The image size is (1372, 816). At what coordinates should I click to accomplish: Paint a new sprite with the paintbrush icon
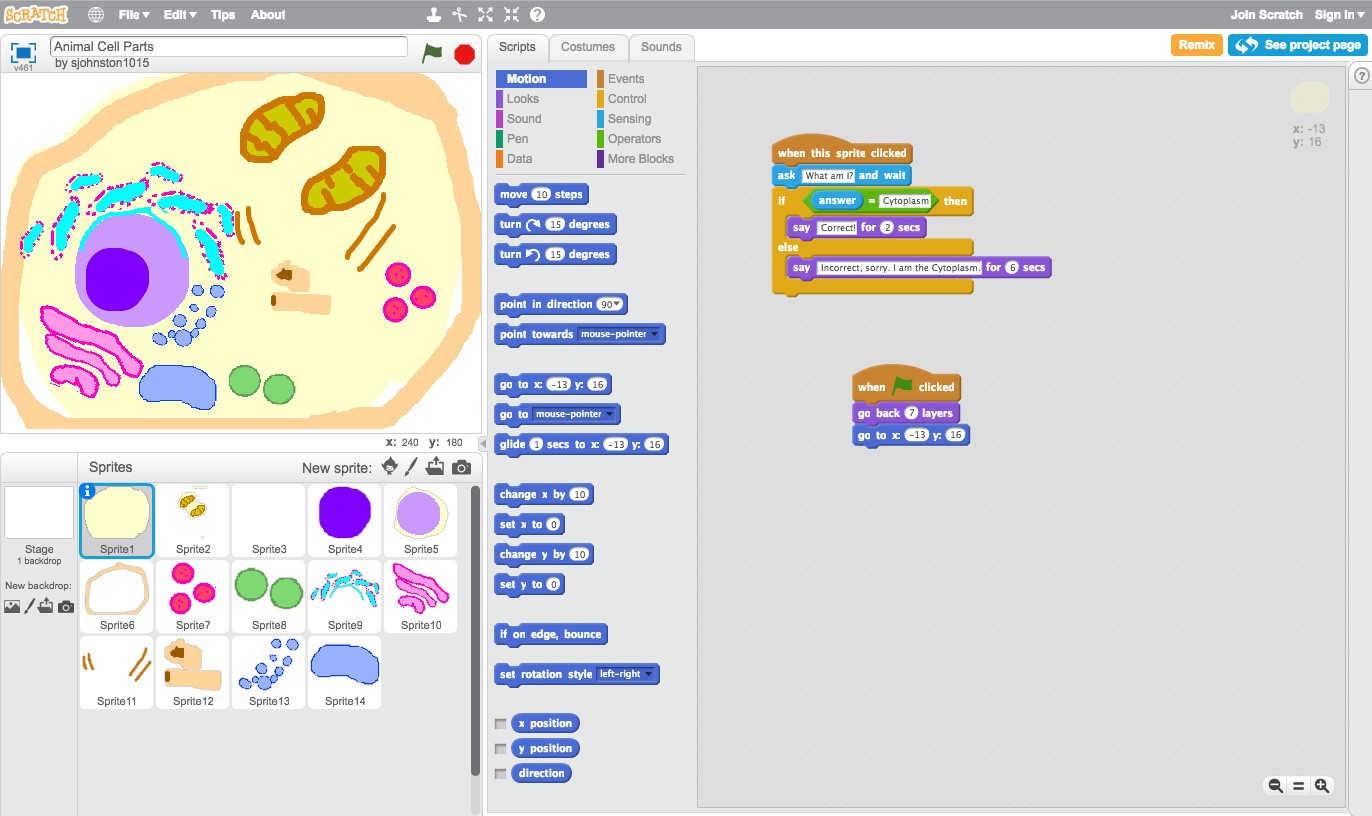(x=411, y=466)
